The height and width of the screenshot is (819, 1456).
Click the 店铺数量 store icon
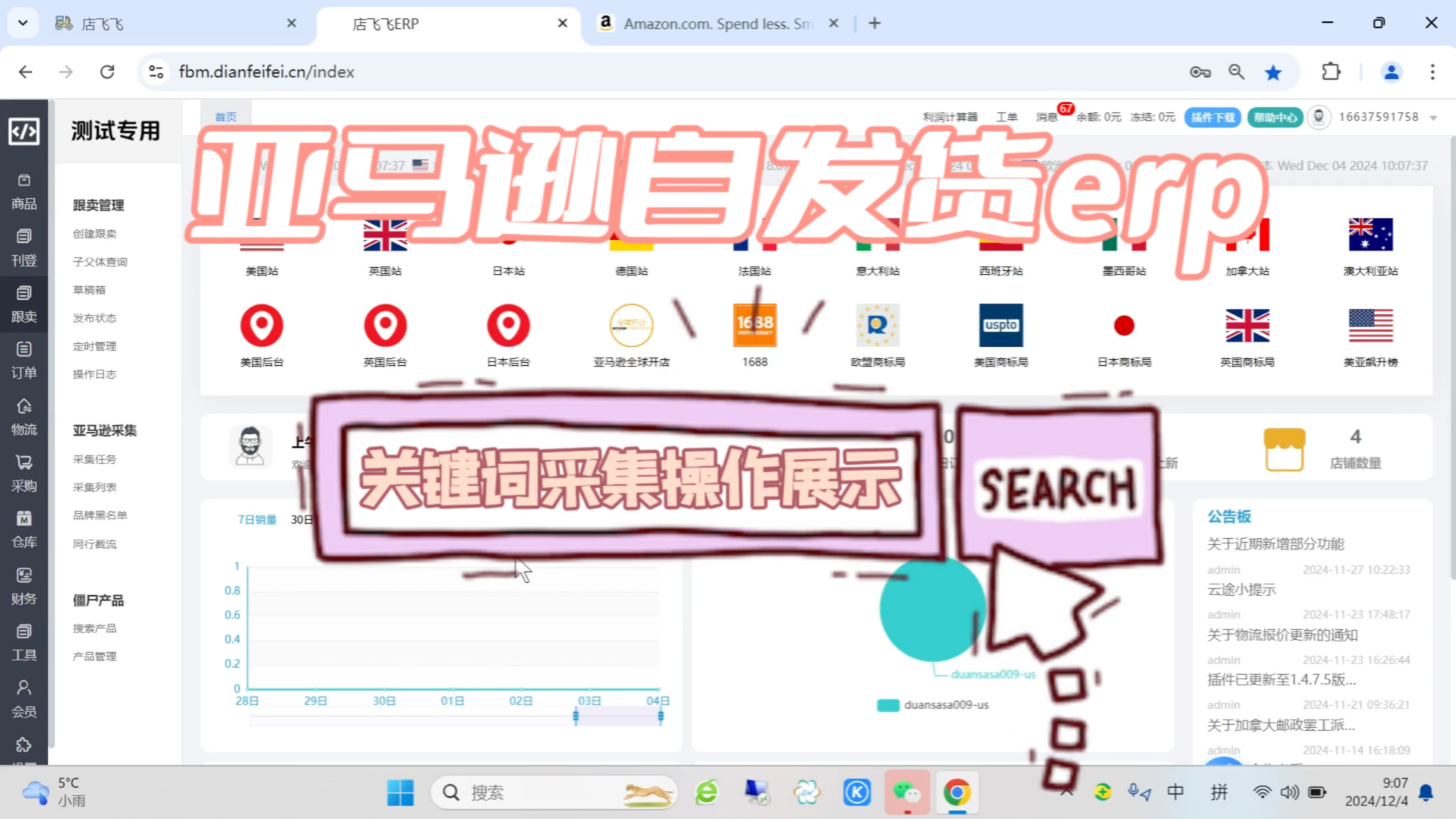tap(1284, 449)
